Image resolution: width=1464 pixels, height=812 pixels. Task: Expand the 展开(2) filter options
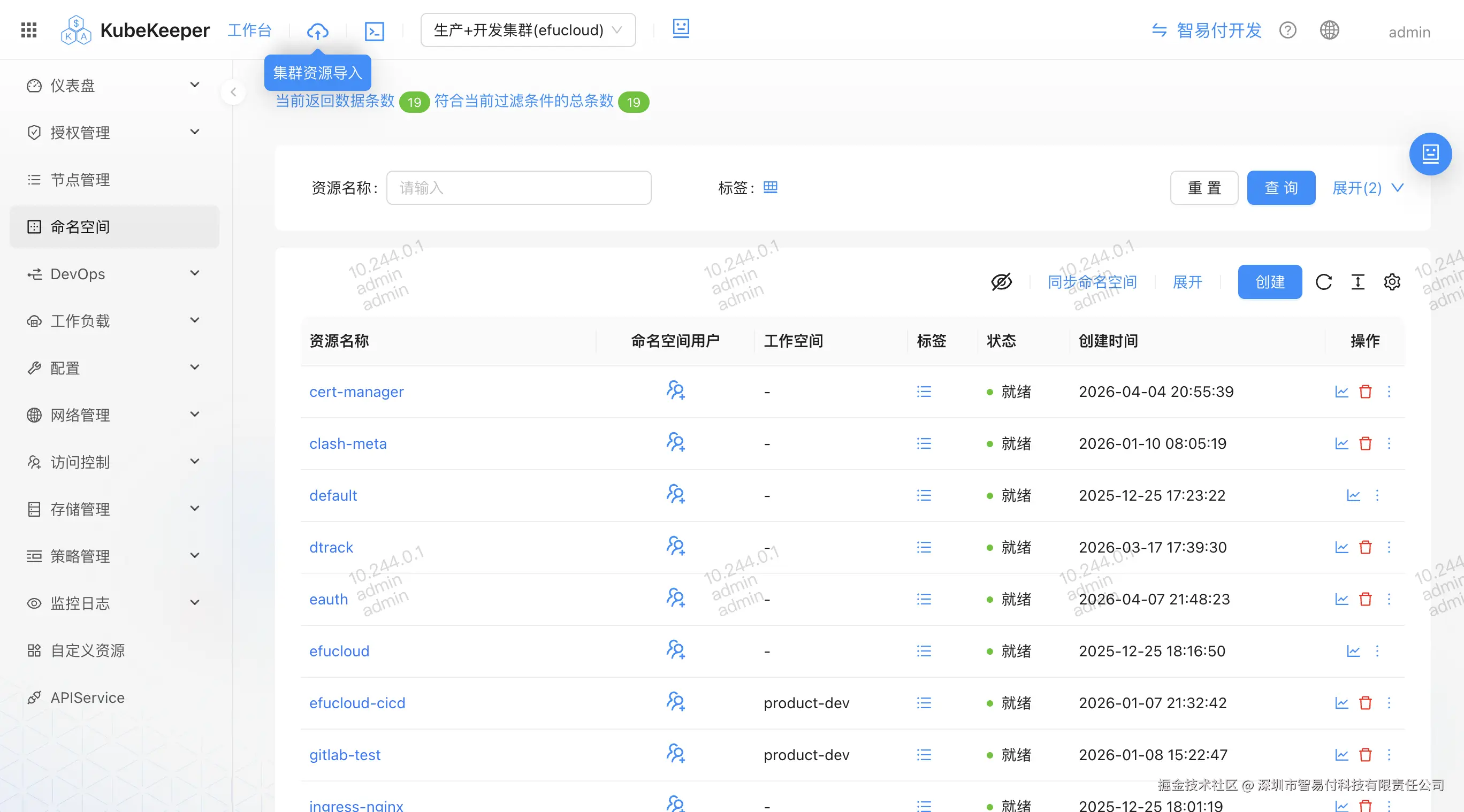pyautogui.click(x=1366, y=188)
